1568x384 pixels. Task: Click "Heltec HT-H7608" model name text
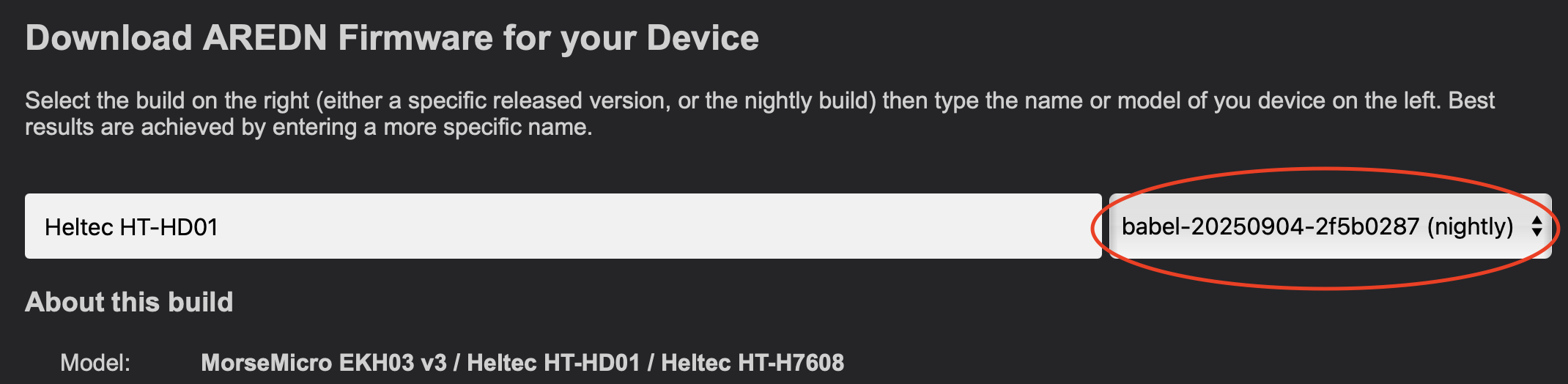(752, 362)
